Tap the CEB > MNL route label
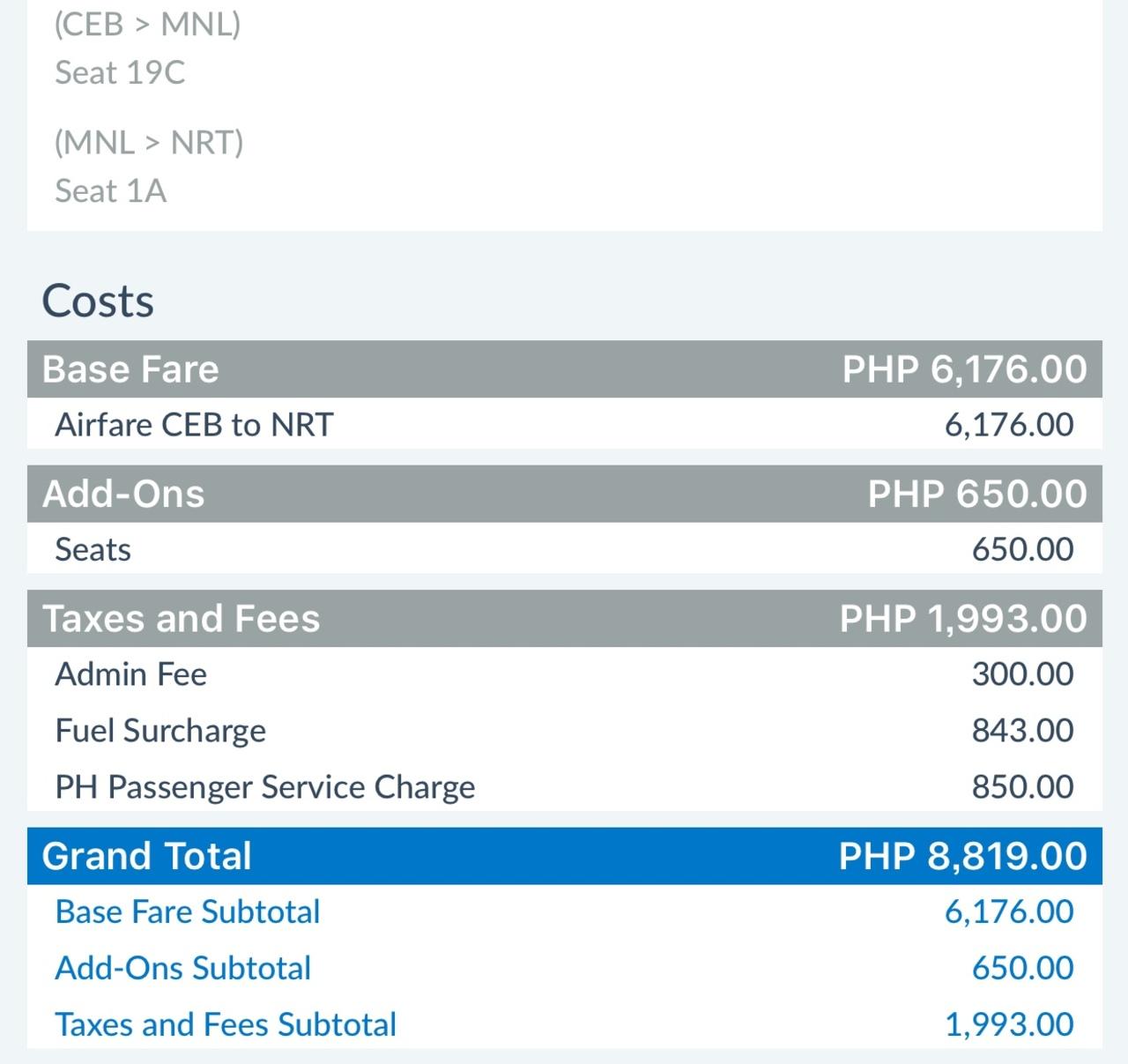Image resolution: width=1128 pixels, height=1064 pixels. point(147,24)
